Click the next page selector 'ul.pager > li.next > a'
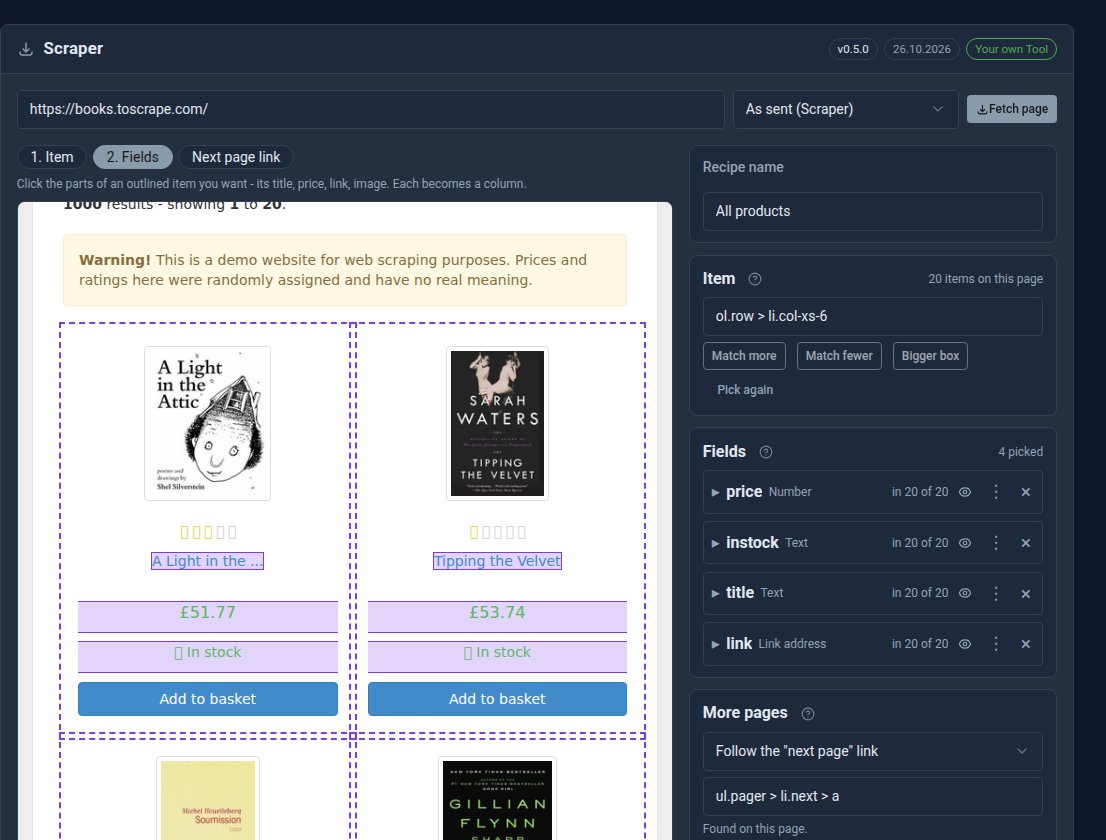 pos(873,796)
